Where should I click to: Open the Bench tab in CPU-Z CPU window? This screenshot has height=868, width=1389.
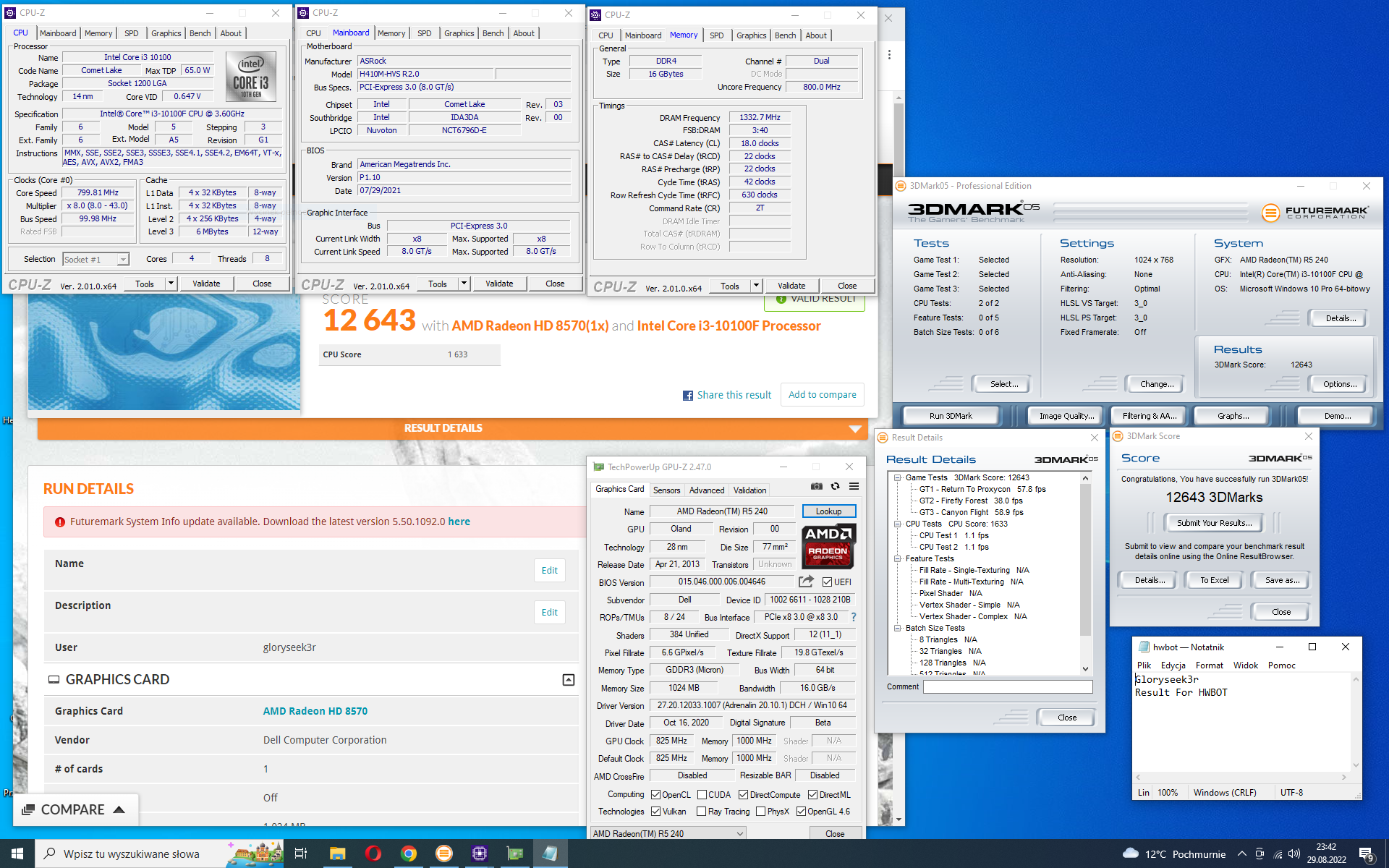[200, 33]
